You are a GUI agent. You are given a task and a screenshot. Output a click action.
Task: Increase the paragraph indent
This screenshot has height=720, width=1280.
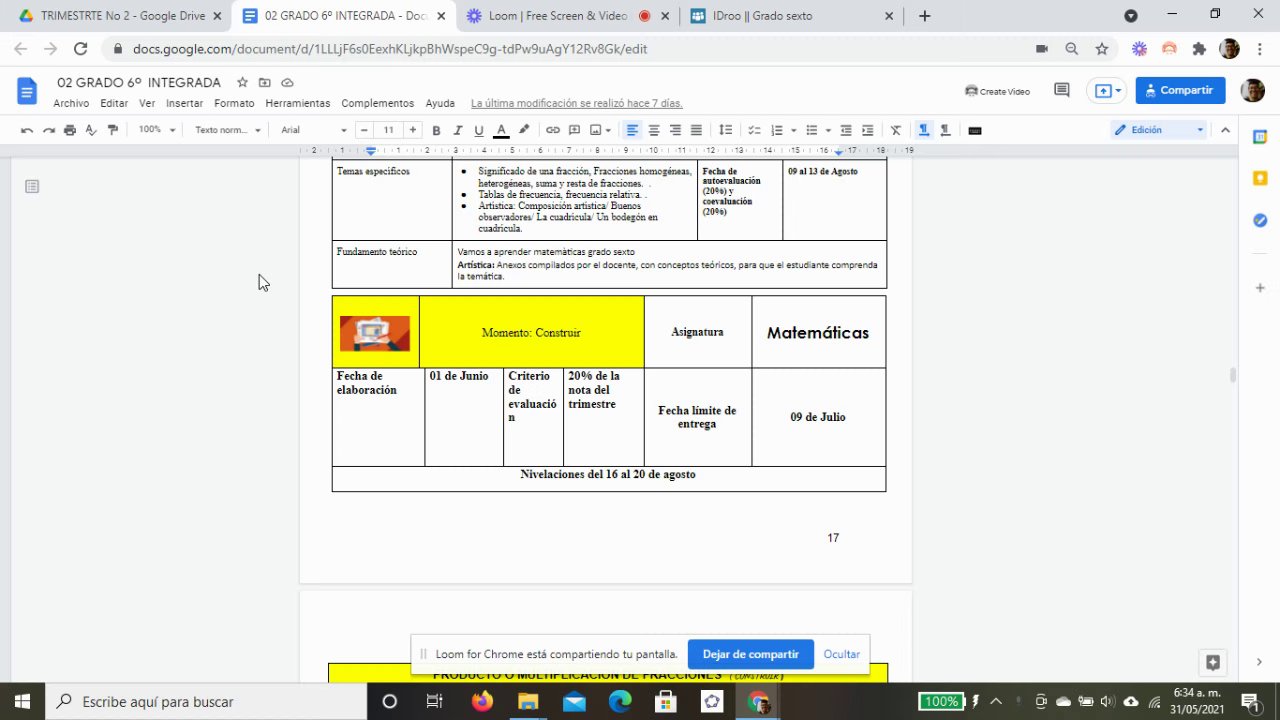pos(868,130)
